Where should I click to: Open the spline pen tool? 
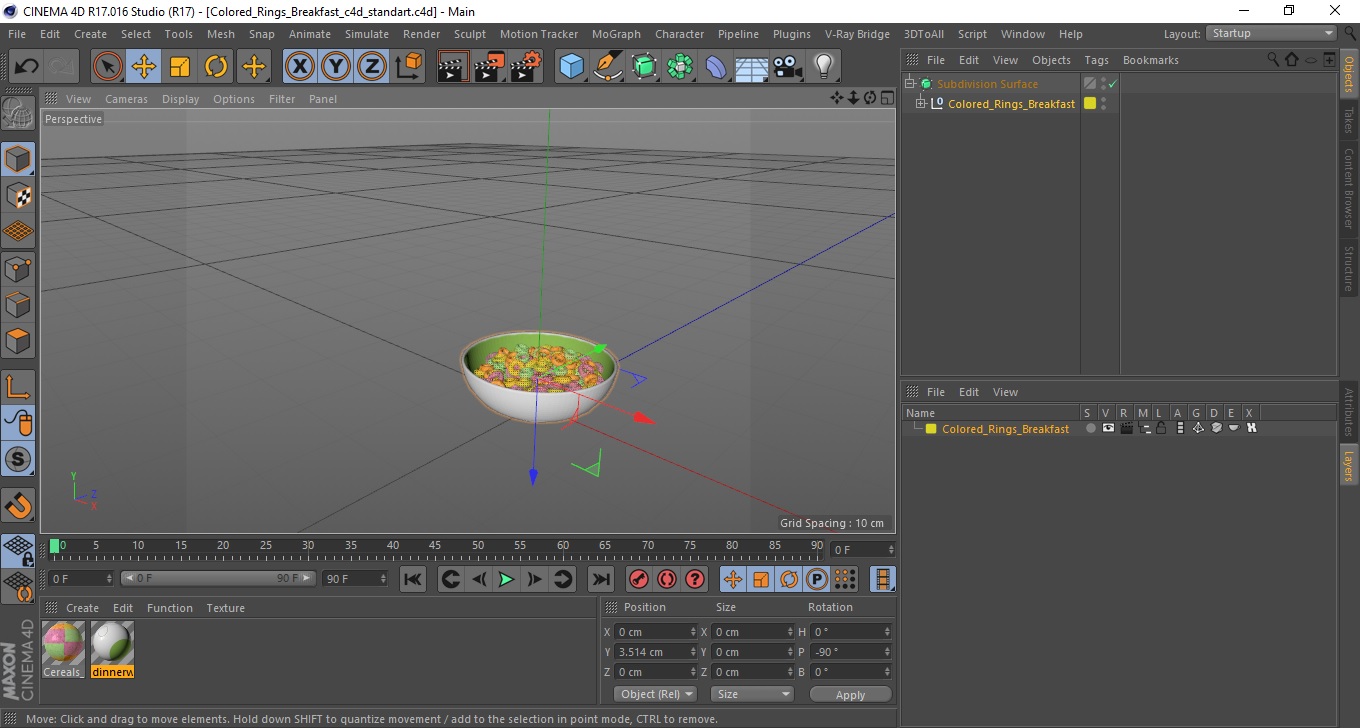click(x=608, y=67)
